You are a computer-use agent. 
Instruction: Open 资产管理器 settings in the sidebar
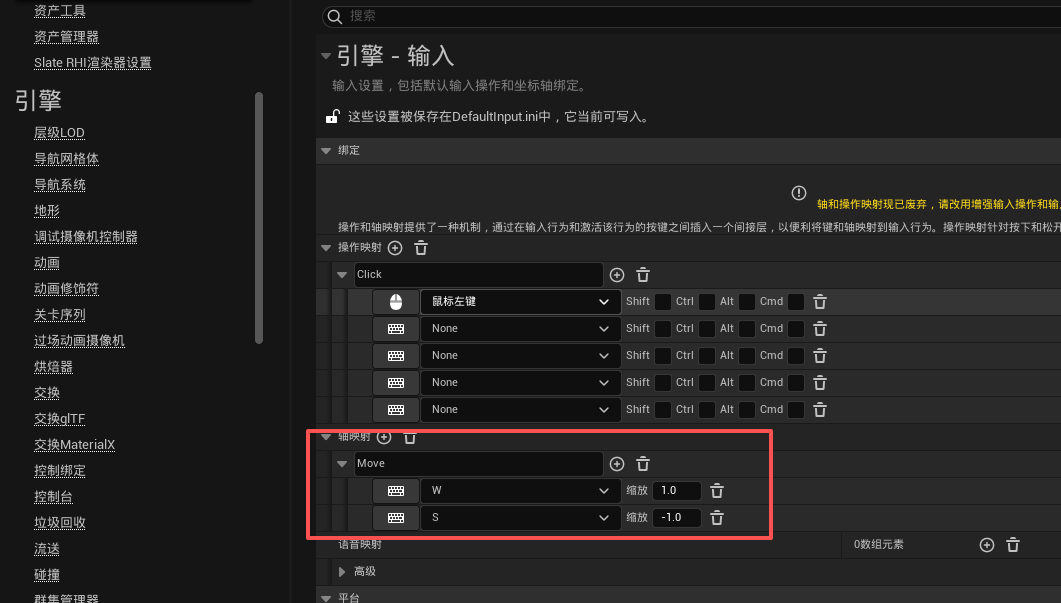(x=66, y=37)
